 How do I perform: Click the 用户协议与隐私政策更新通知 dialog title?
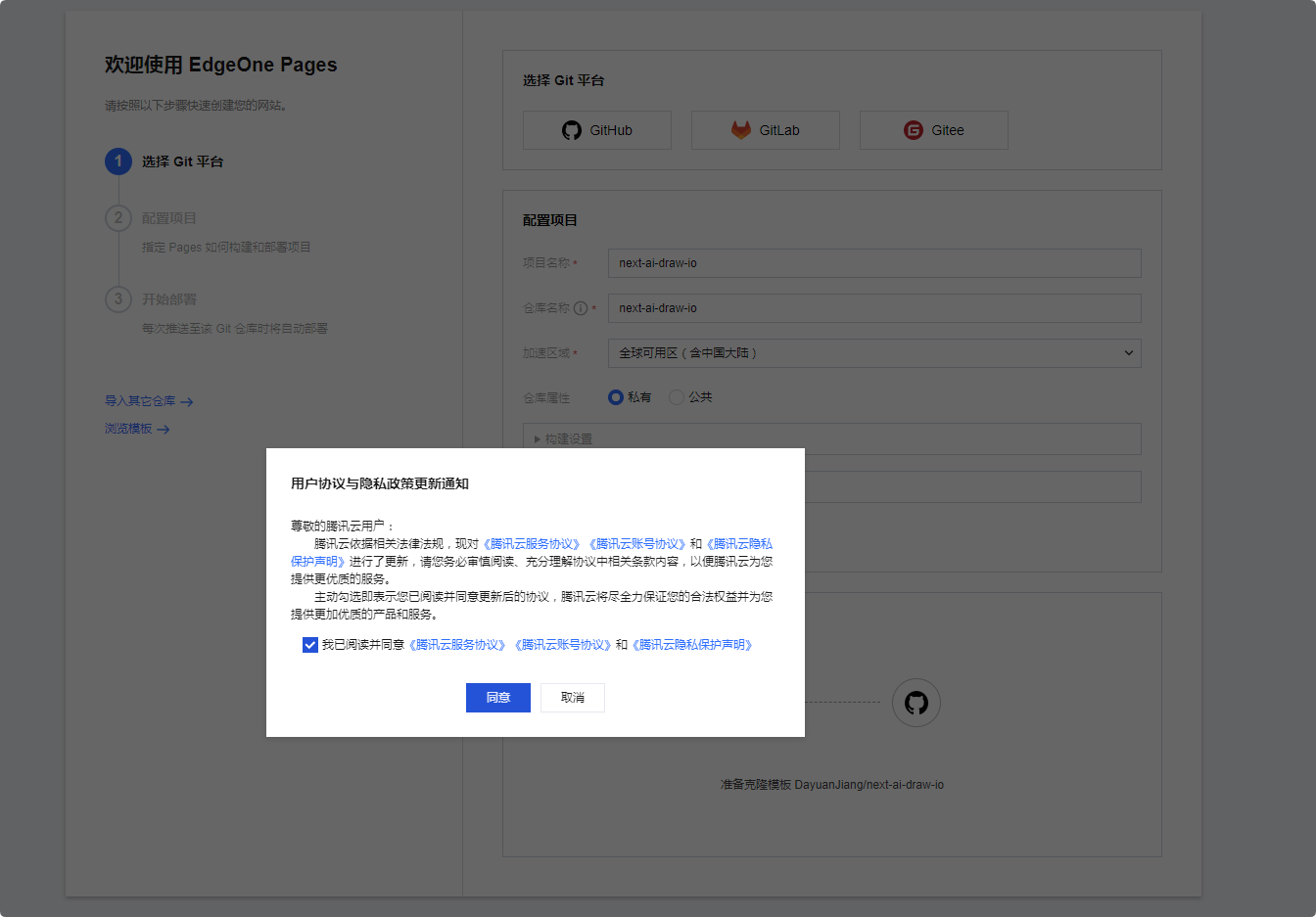[380, 483]
